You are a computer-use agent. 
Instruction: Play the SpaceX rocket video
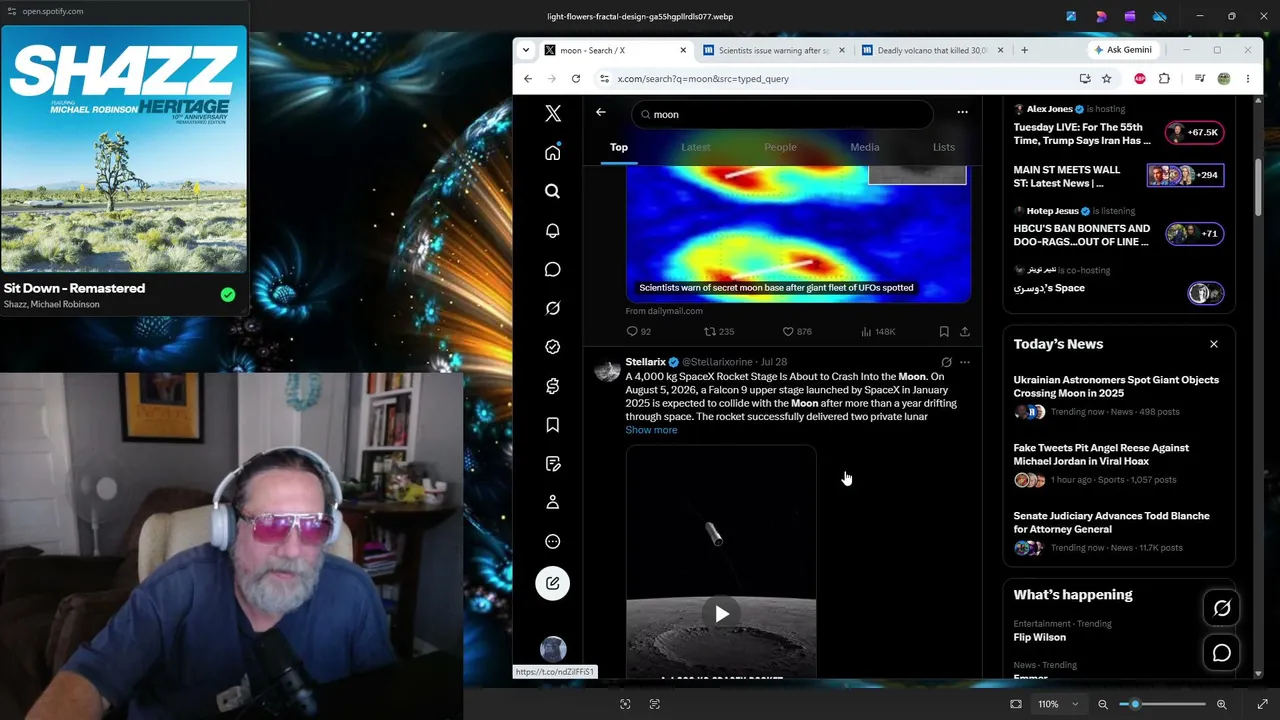721,614
